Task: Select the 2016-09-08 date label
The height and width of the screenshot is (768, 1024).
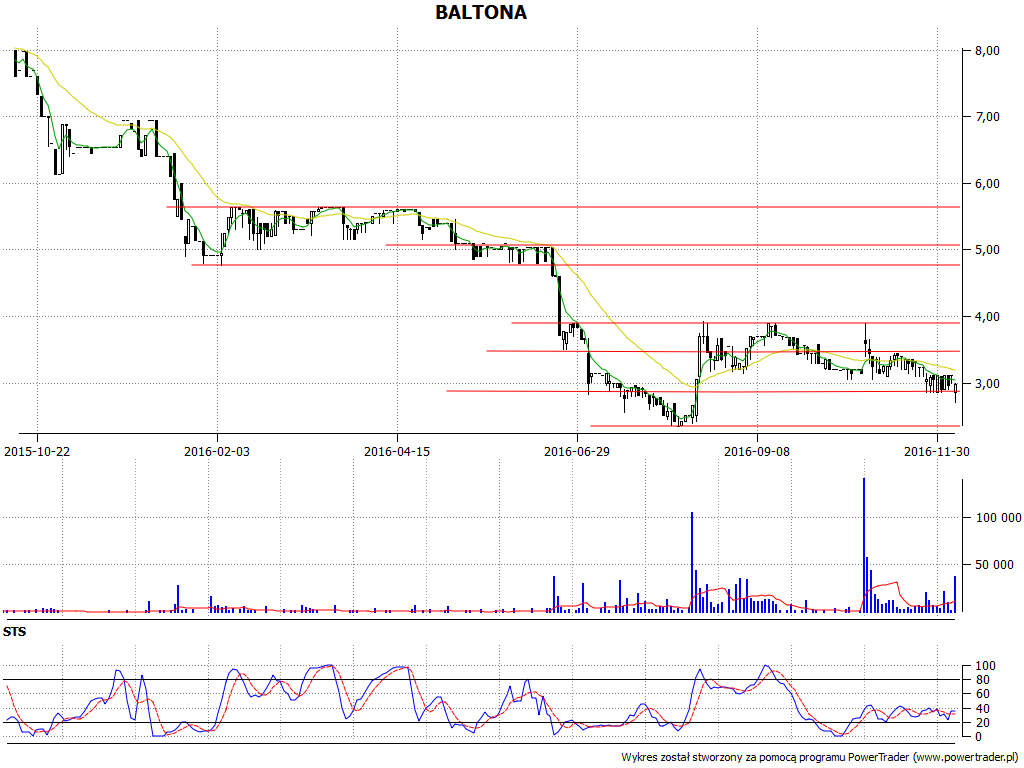Action: coord(757,451)
